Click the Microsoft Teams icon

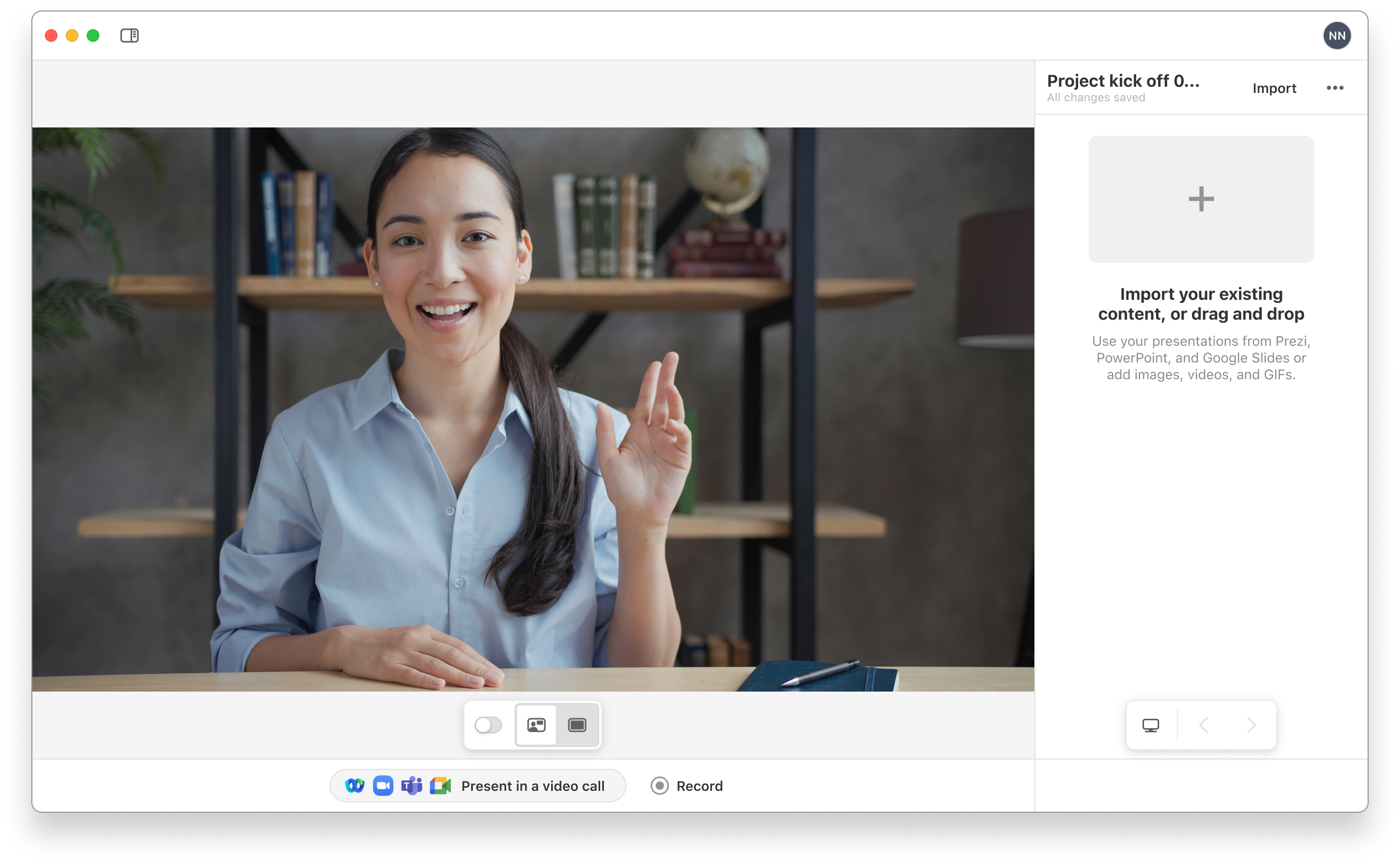point(411,786)
